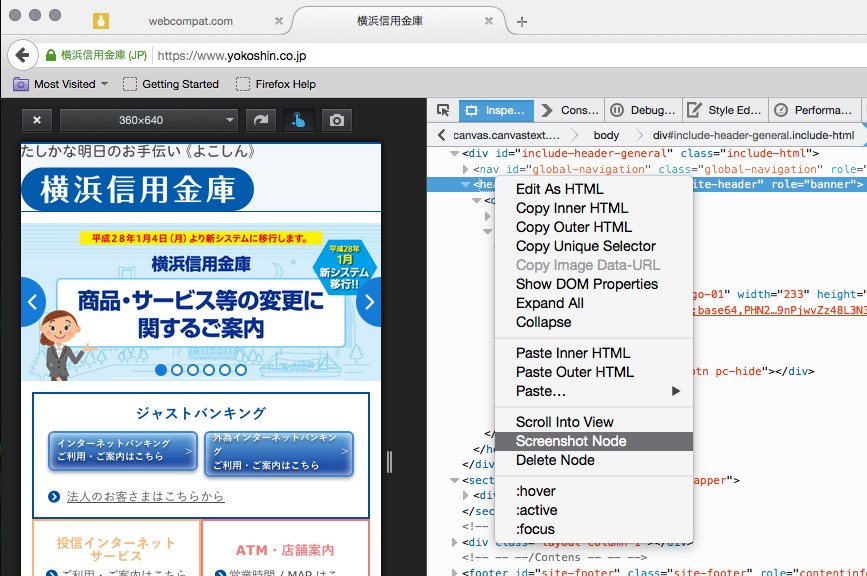Open the Getting Started bookmark
This screenshot has width=867, height=576.
pyautogui.click(x=171, y=84)
